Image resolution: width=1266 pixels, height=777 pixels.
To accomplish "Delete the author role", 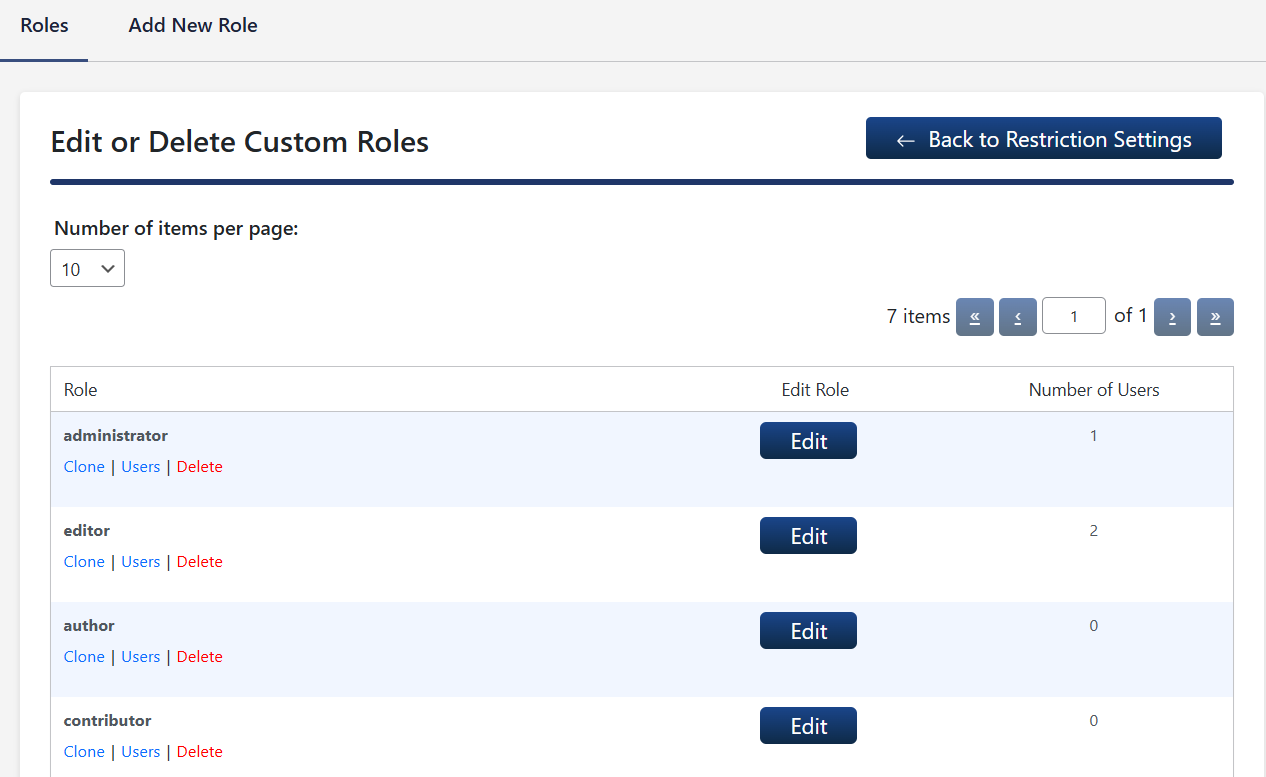I will click(199, 657).
